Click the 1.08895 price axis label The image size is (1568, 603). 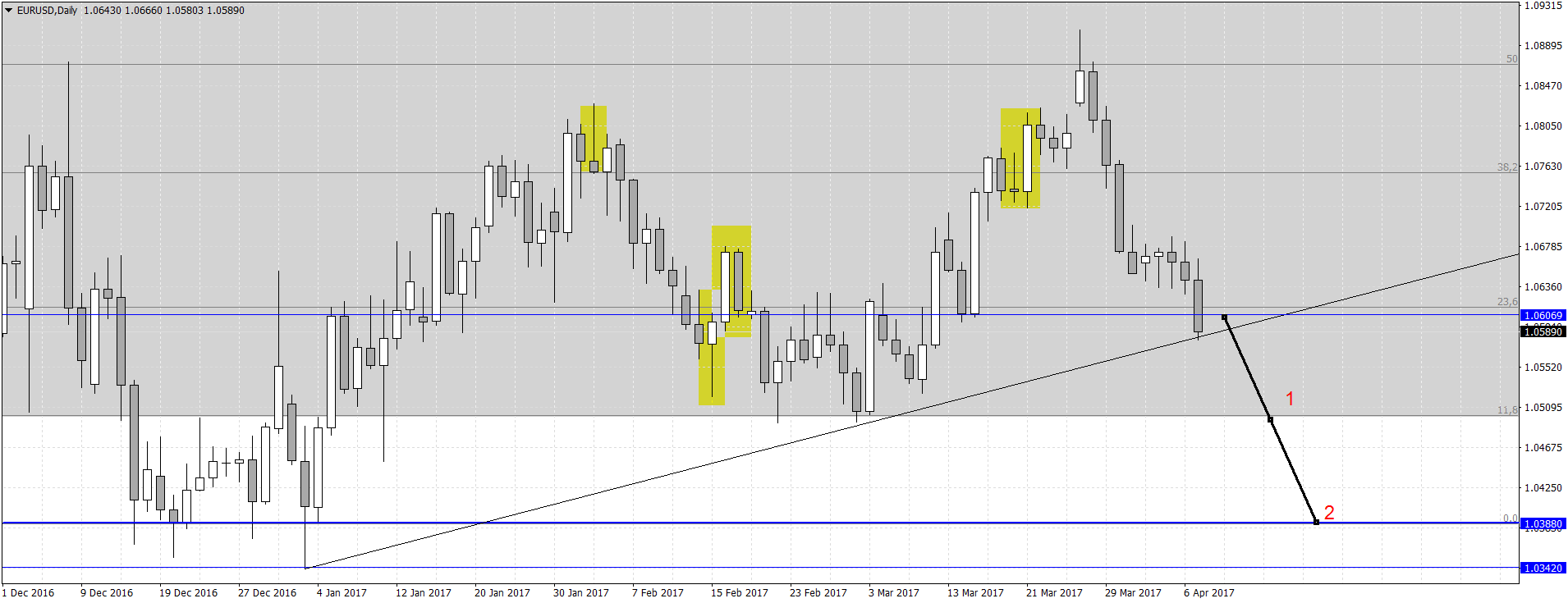point(1543,46)
